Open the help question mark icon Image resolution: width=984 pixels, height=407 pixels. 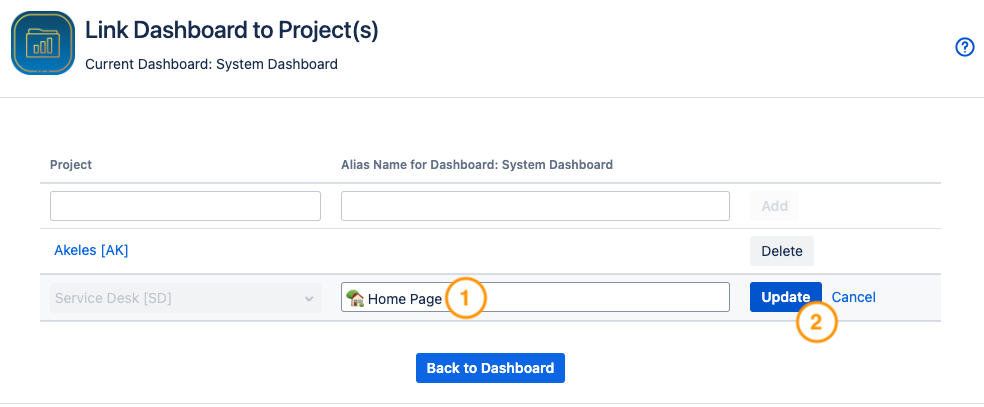tap(965, 47)
